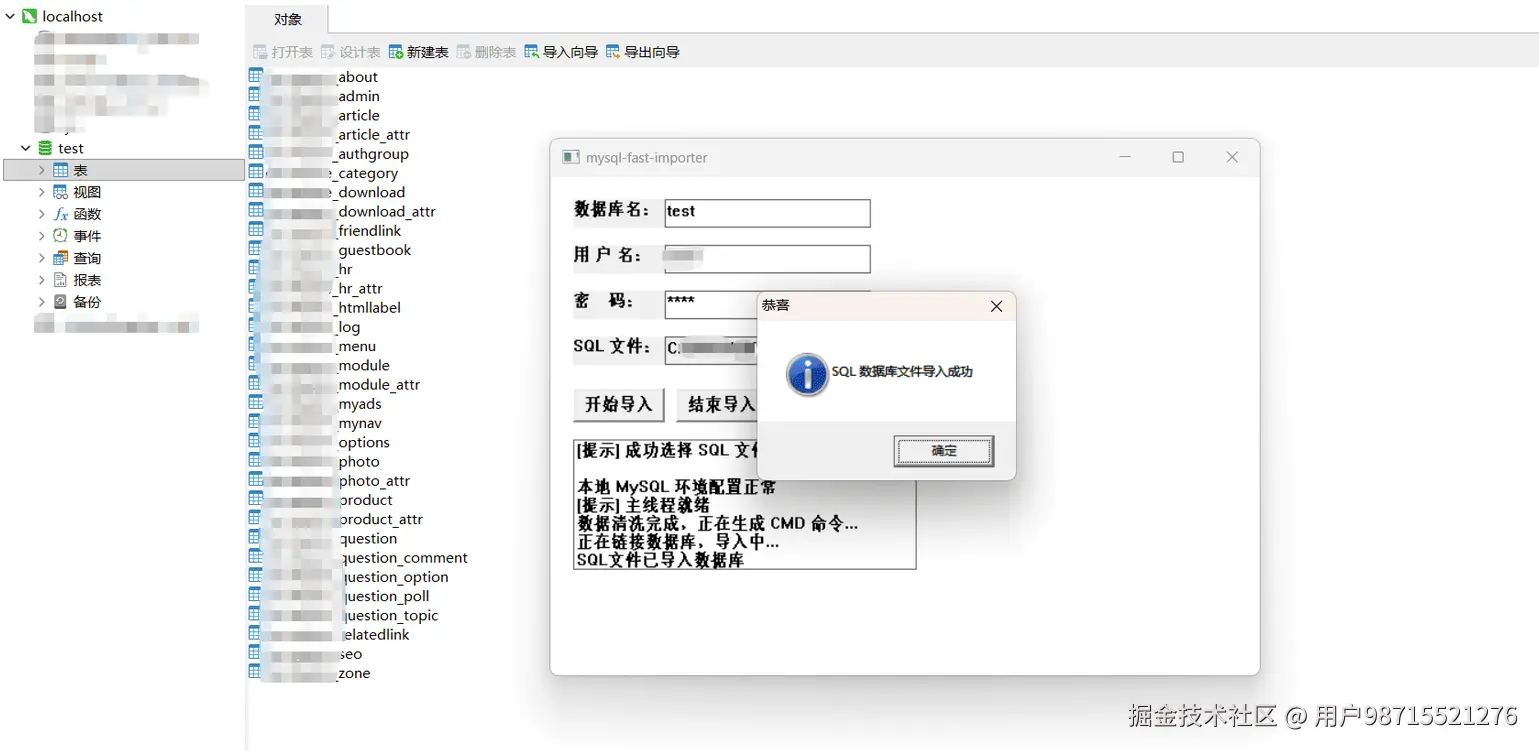Select the 事件 clock icon

[x=61, y=236]
